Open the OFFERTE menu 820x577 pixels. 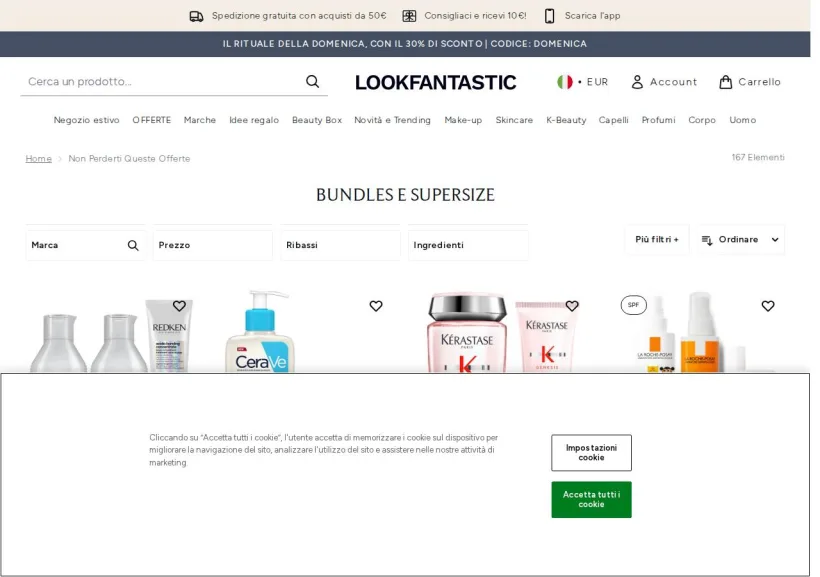[152, 120]
